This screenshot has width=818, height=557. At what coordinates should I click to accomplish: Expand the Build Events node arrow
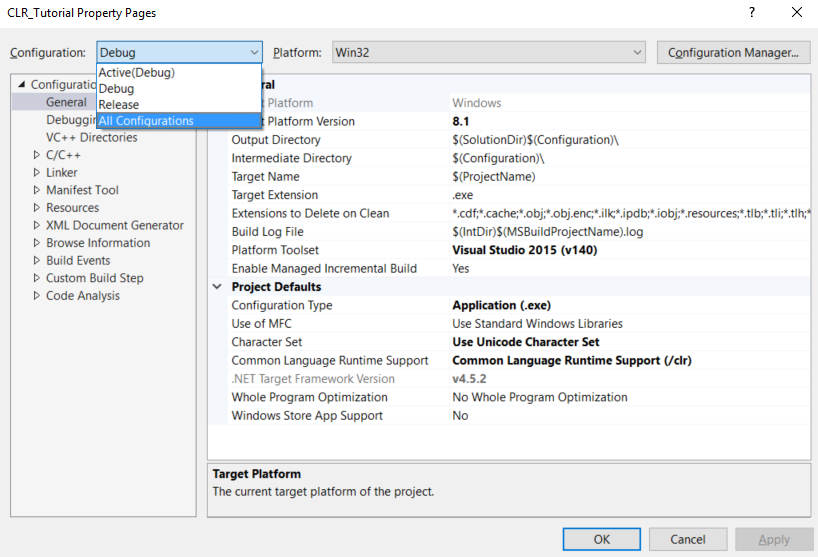pyautogui.click(x=37, y=260)
